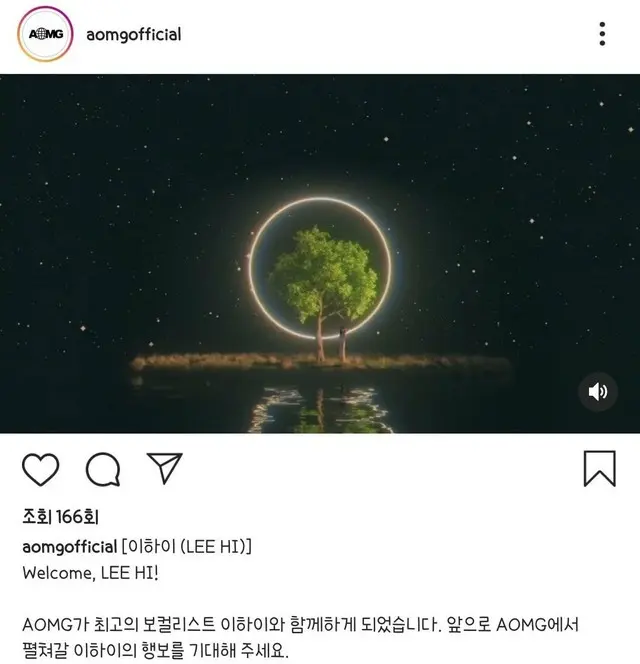Screen dimensions: 640x664
Task: Tap the water reflection in the video
Action: tap(321, 409)
